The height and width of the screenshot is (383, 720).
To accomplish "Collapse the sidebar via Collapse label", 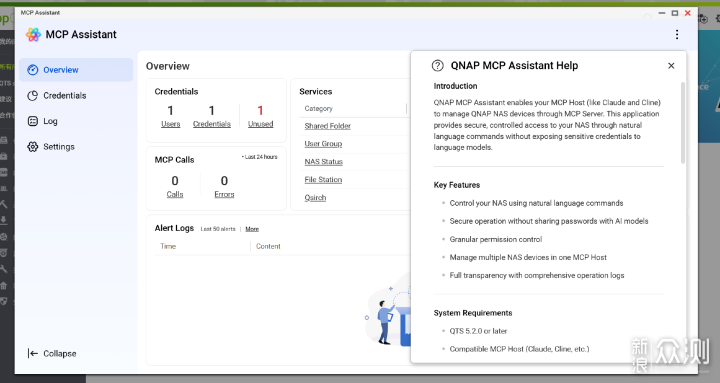I will pos(60,354).
